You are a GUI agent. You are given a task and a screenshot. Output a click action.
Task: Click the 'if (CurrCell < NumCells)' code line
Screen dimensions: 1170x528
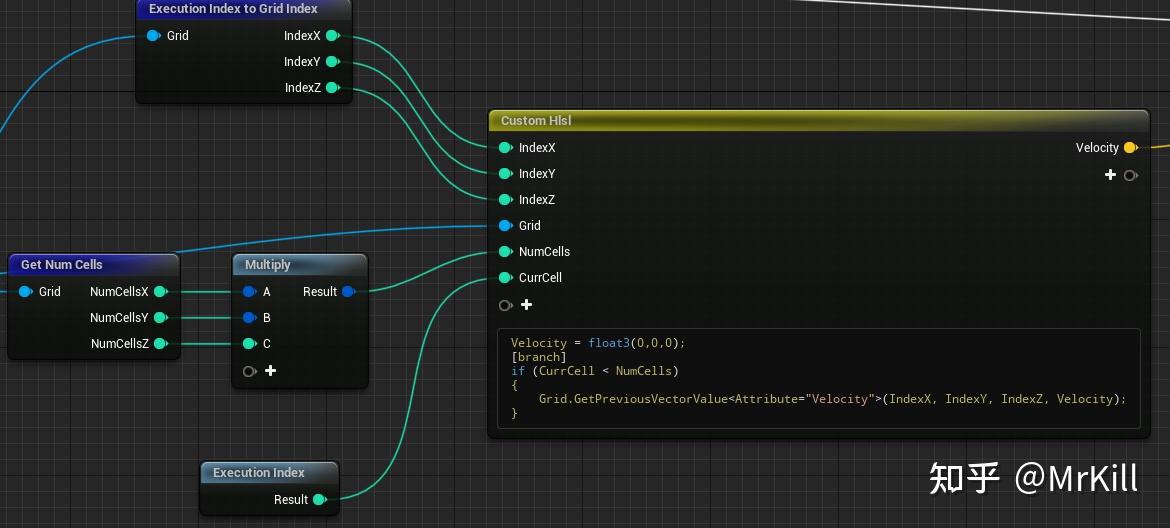pos(595,371)
